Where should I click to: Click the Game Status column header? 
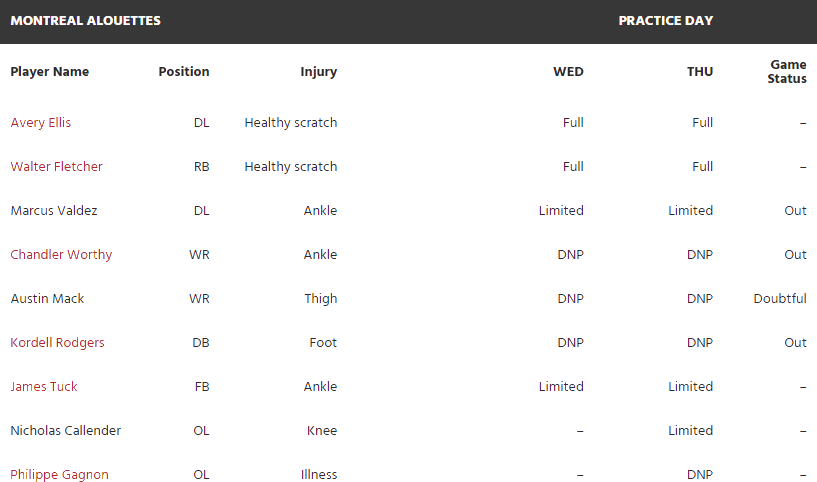(x=787, y=71)
